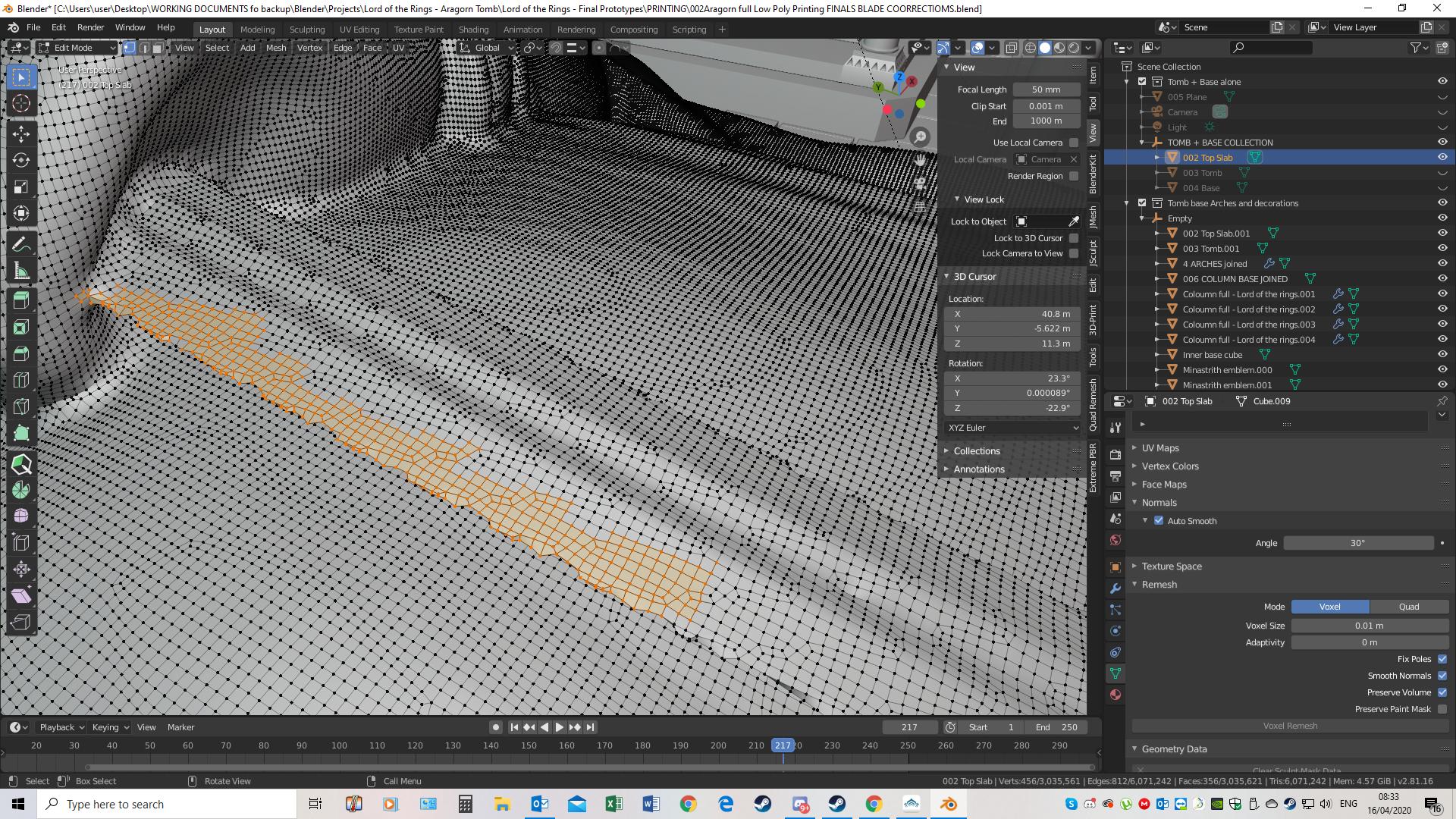1456x819 pixels.
Task: Open Object Data properties tab
Action: click(1115, 673)
